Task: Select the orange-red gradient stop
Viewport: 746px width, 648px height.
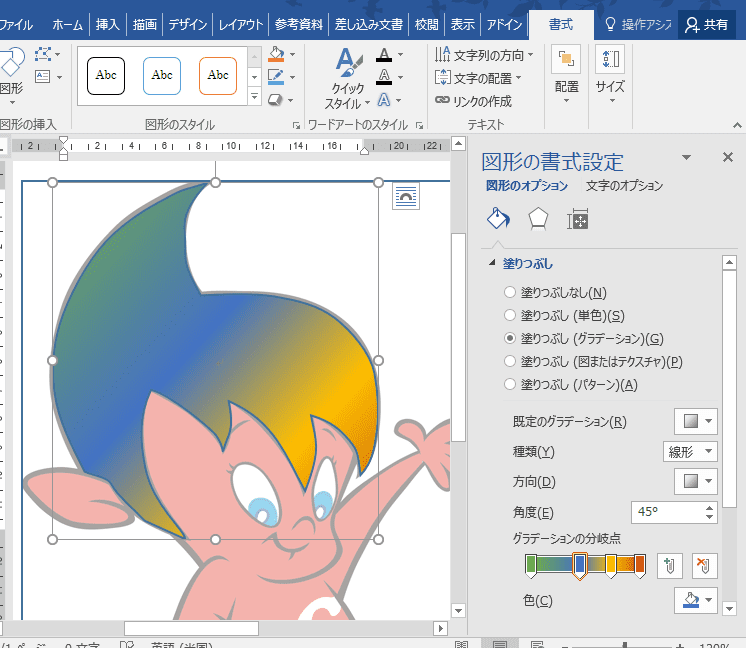Action: point(640,566)
